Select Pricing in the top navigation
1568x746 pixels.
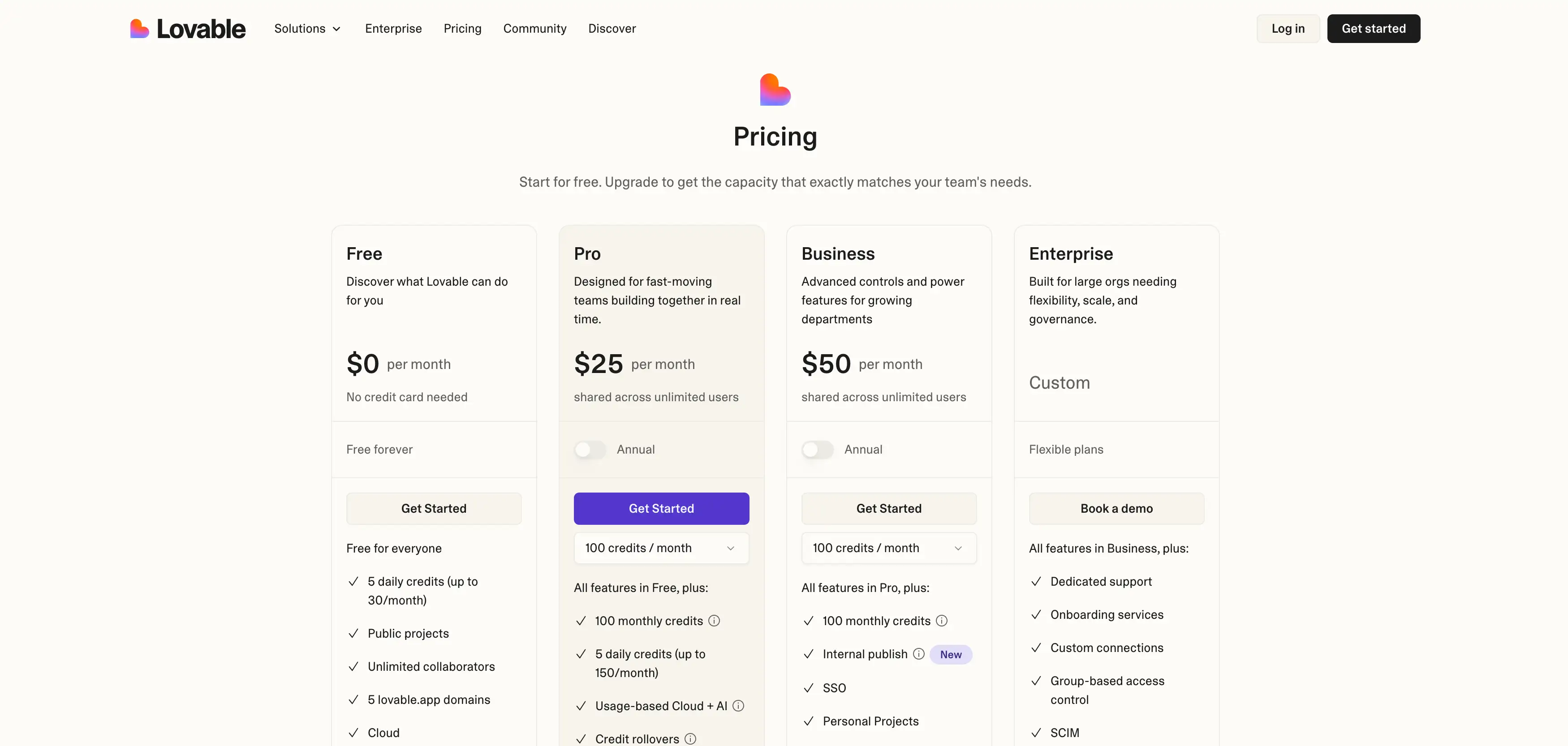(x=462, y=29)
